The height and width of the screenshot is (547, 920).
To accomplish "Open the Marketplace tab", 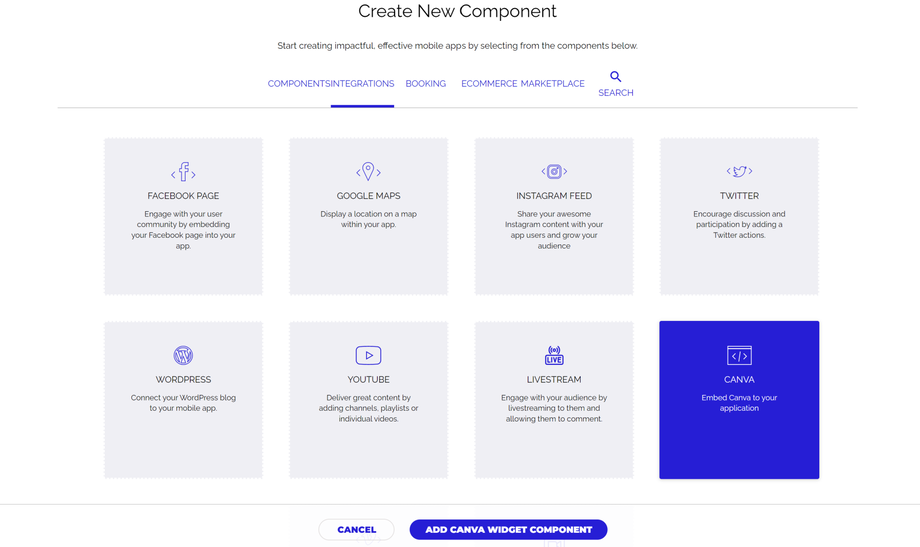I will click(x=553, y=84).
